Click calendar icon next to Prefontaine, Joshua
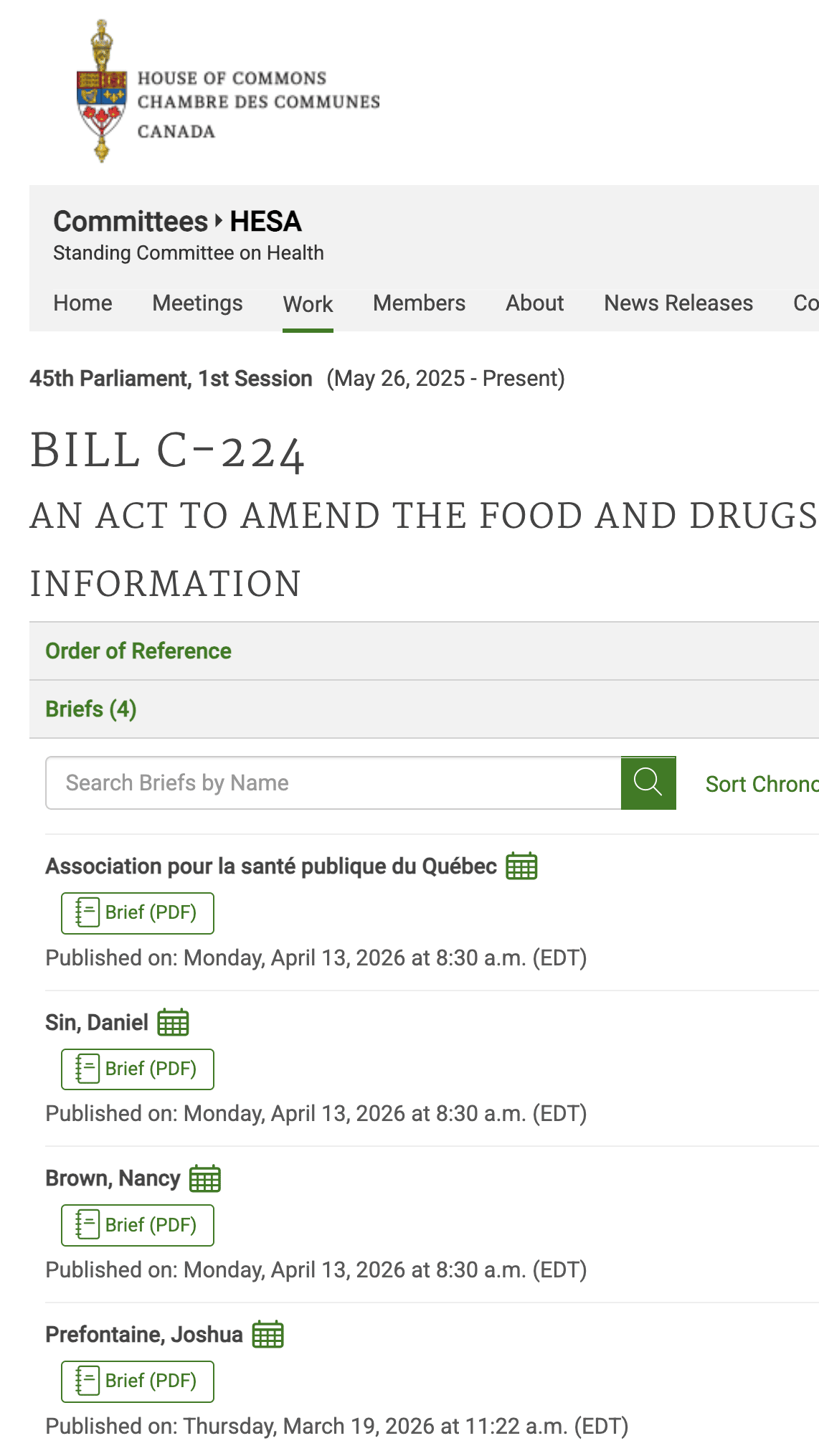 pyautogui.click(x=268, y=1335)
